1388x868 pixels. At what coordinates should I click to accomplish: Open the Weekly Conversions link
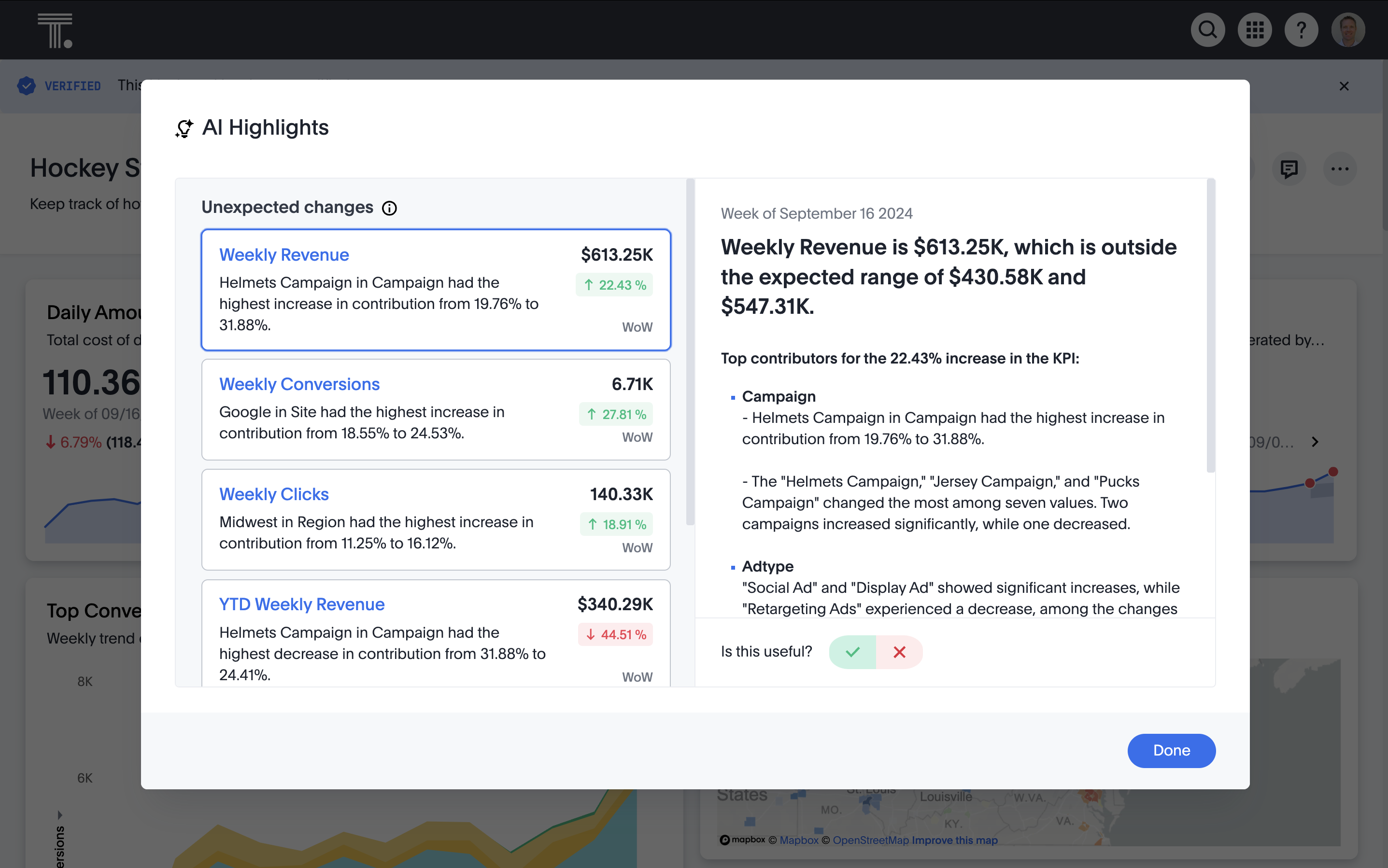299,384
